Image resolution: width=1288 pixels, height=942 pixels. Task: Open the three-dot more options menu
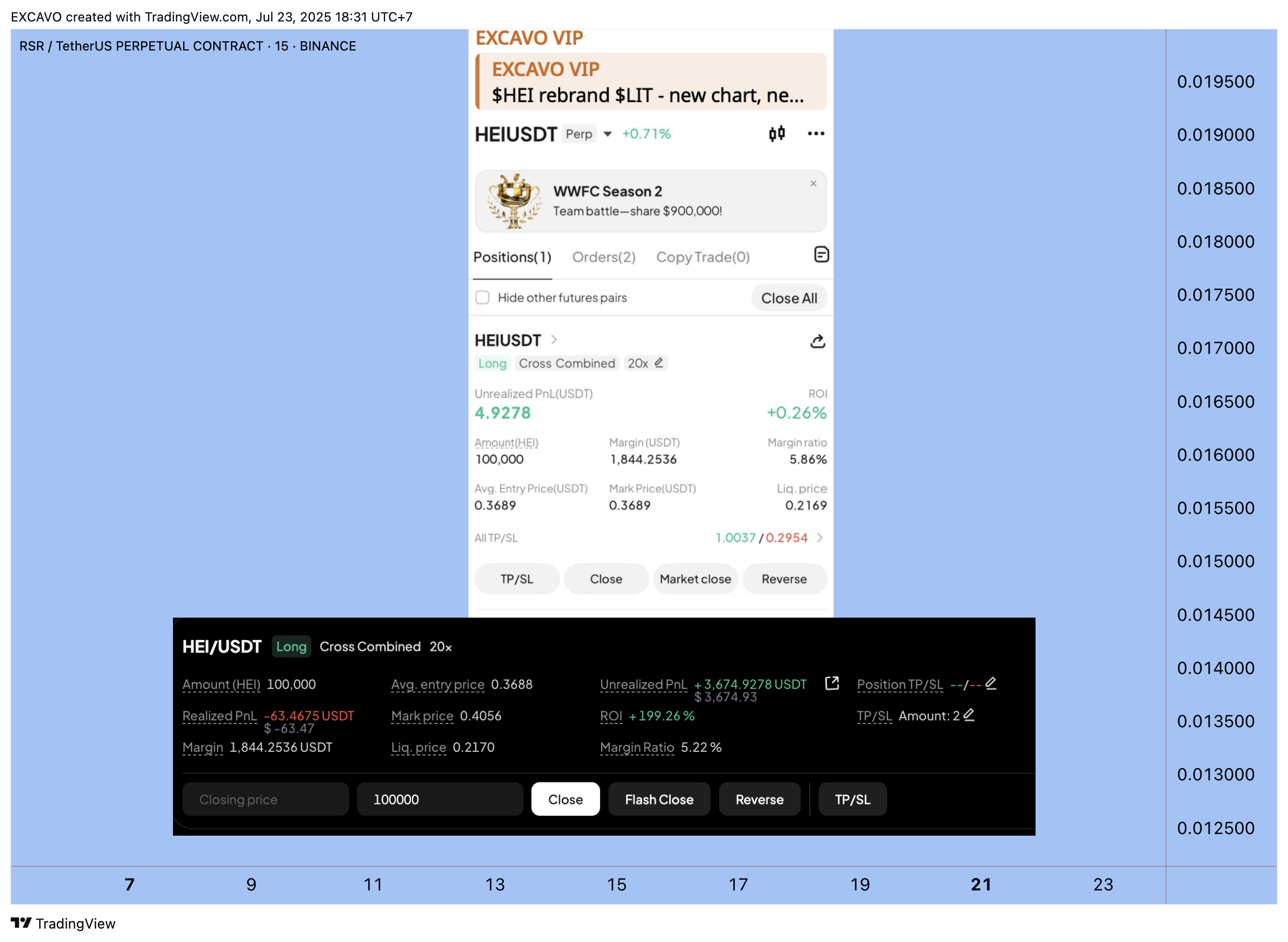(816, 133)
